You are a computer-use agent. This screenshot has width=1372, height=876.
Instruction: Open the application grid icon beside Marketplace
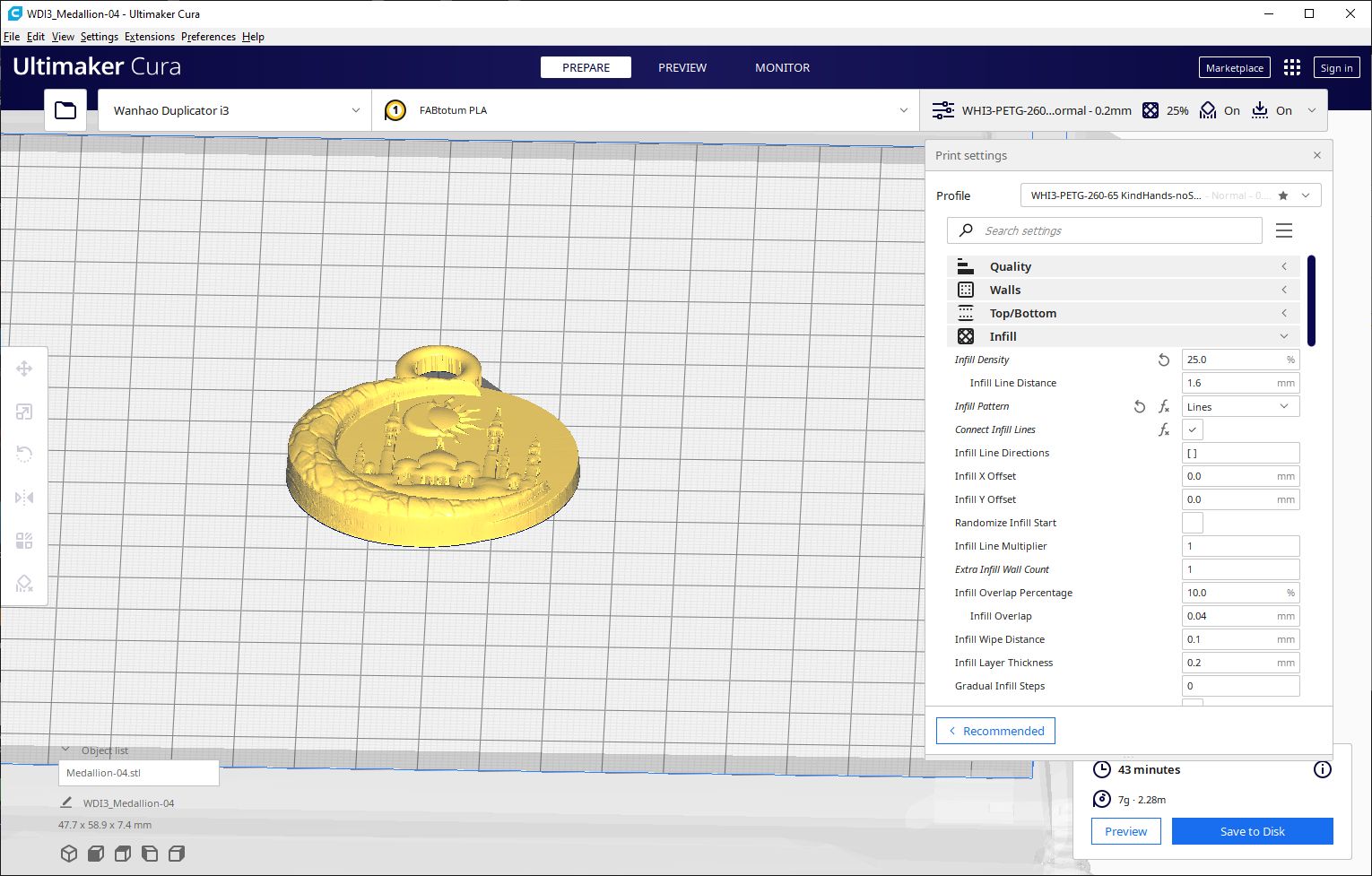[1291, 68]
